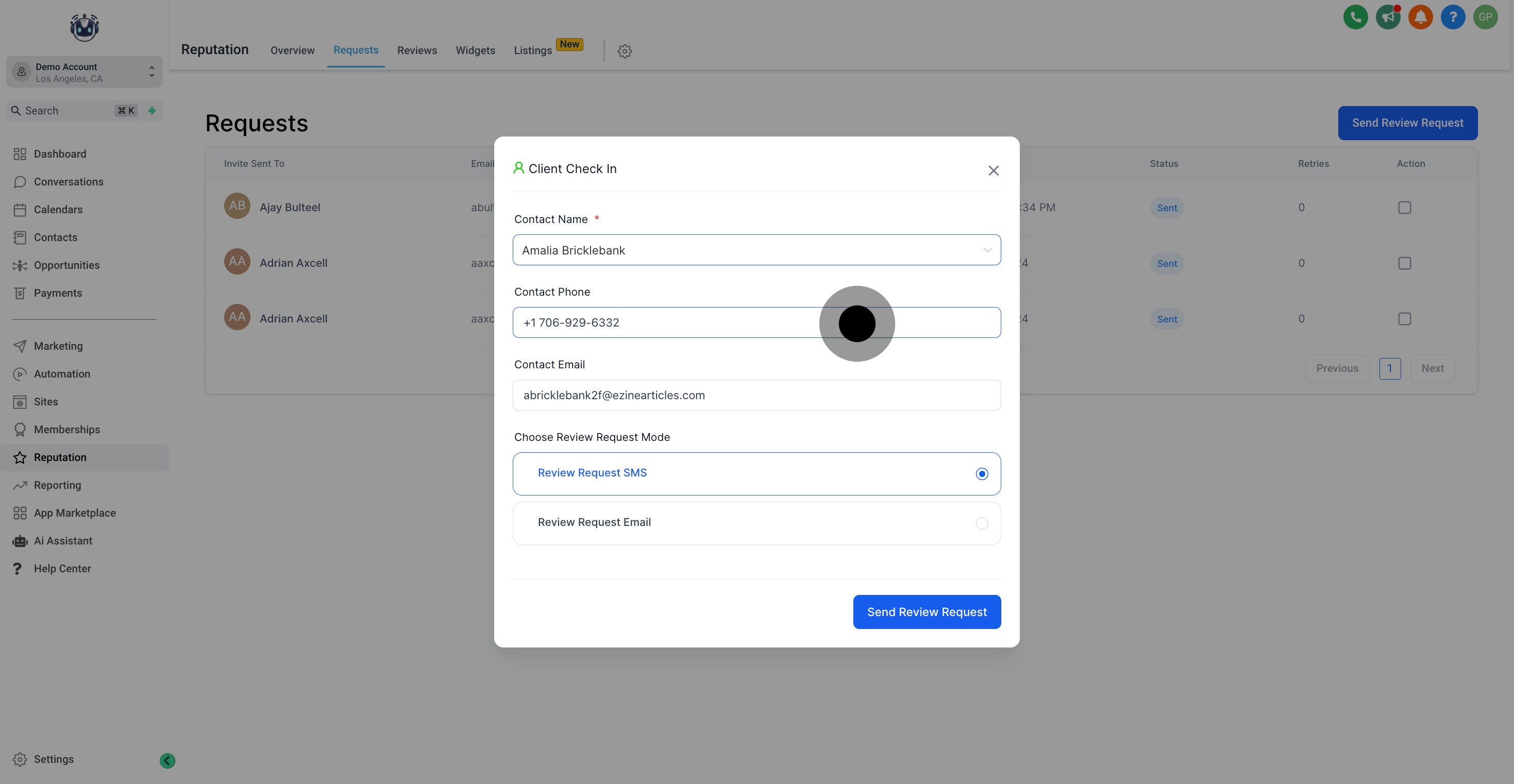Click the Contact Email input field
Screen dimensions: 1514x784
(x=756, y=395)
